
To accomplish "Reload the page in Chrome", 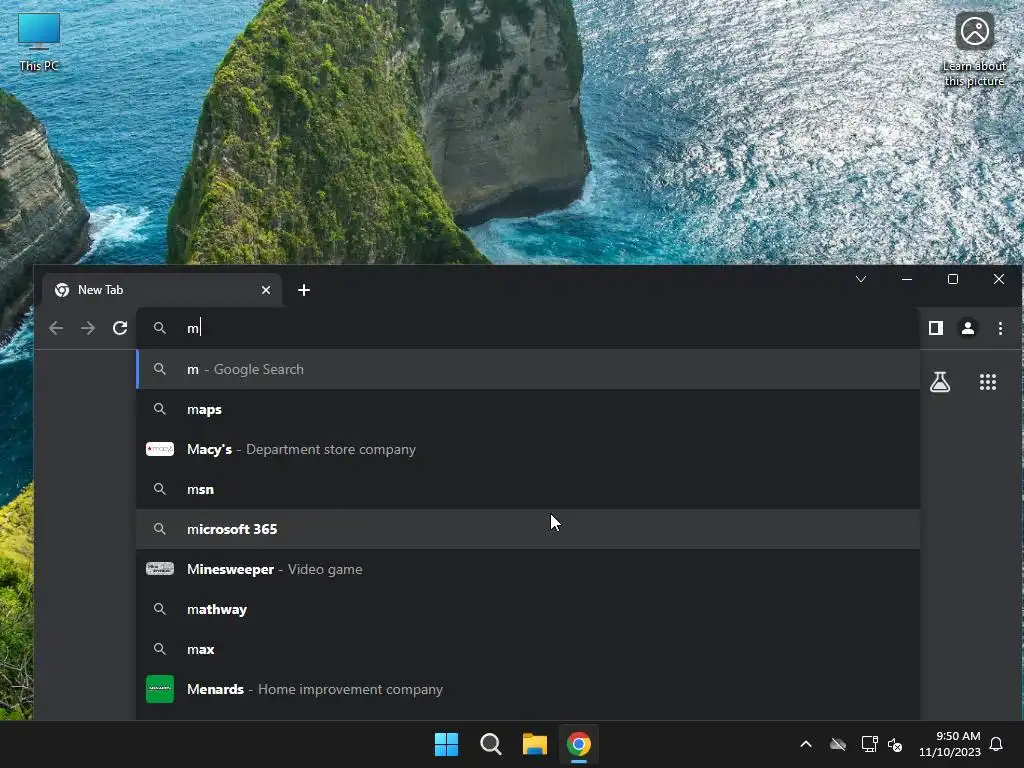I will tap(120, 328).
